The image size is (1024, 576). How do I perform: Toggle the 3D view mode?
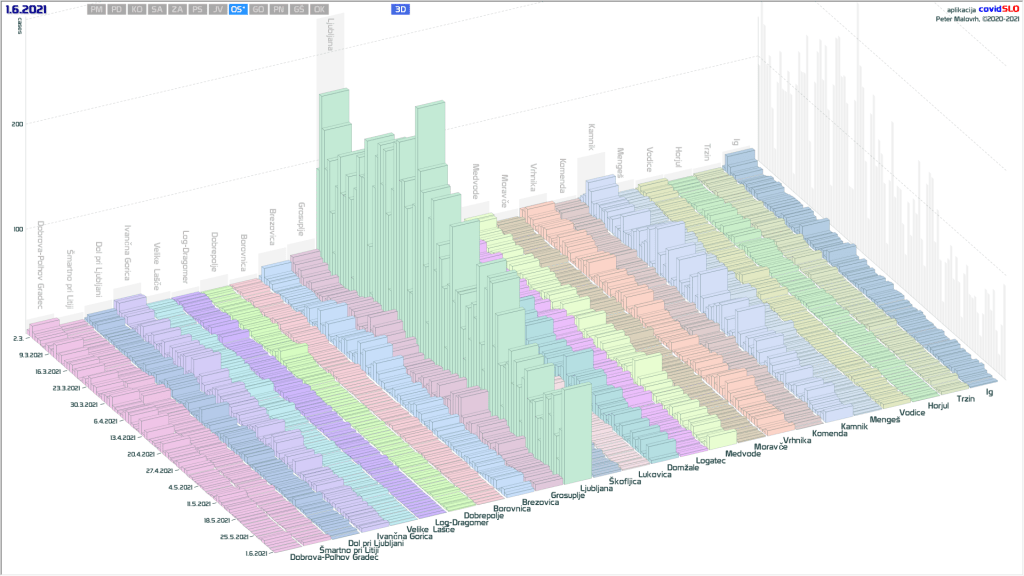[401, 9]
